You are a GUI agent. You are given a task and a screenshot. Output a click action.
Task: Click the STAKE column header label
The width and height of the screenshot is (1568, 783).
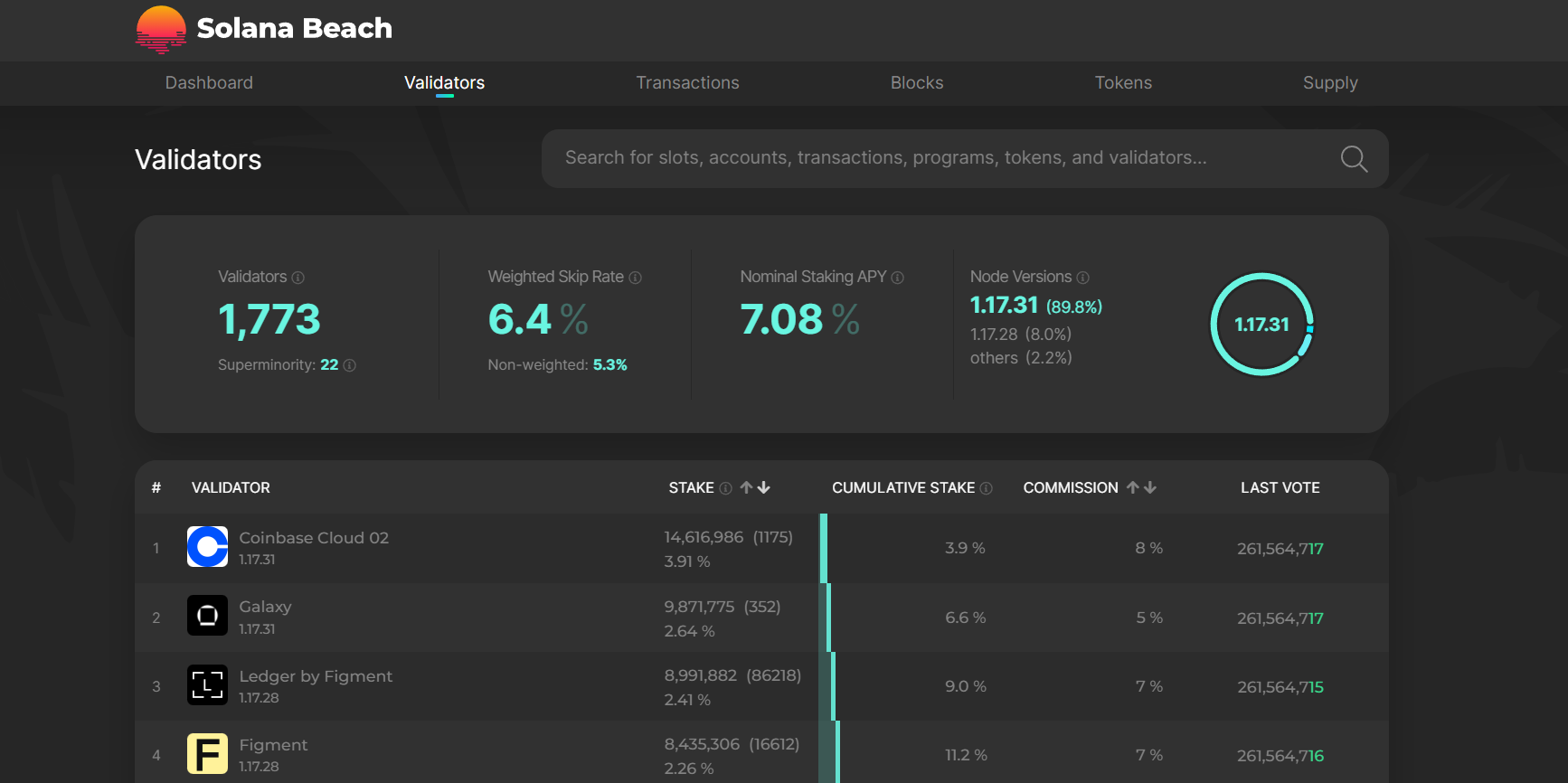coord(692,487)
